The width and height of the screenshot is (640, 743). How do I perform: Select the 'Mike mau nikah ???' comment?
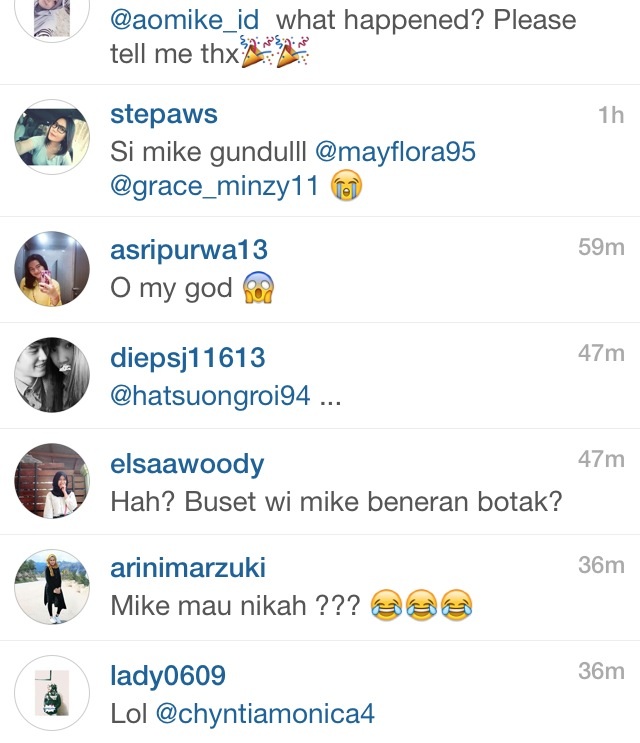point(291,606)
